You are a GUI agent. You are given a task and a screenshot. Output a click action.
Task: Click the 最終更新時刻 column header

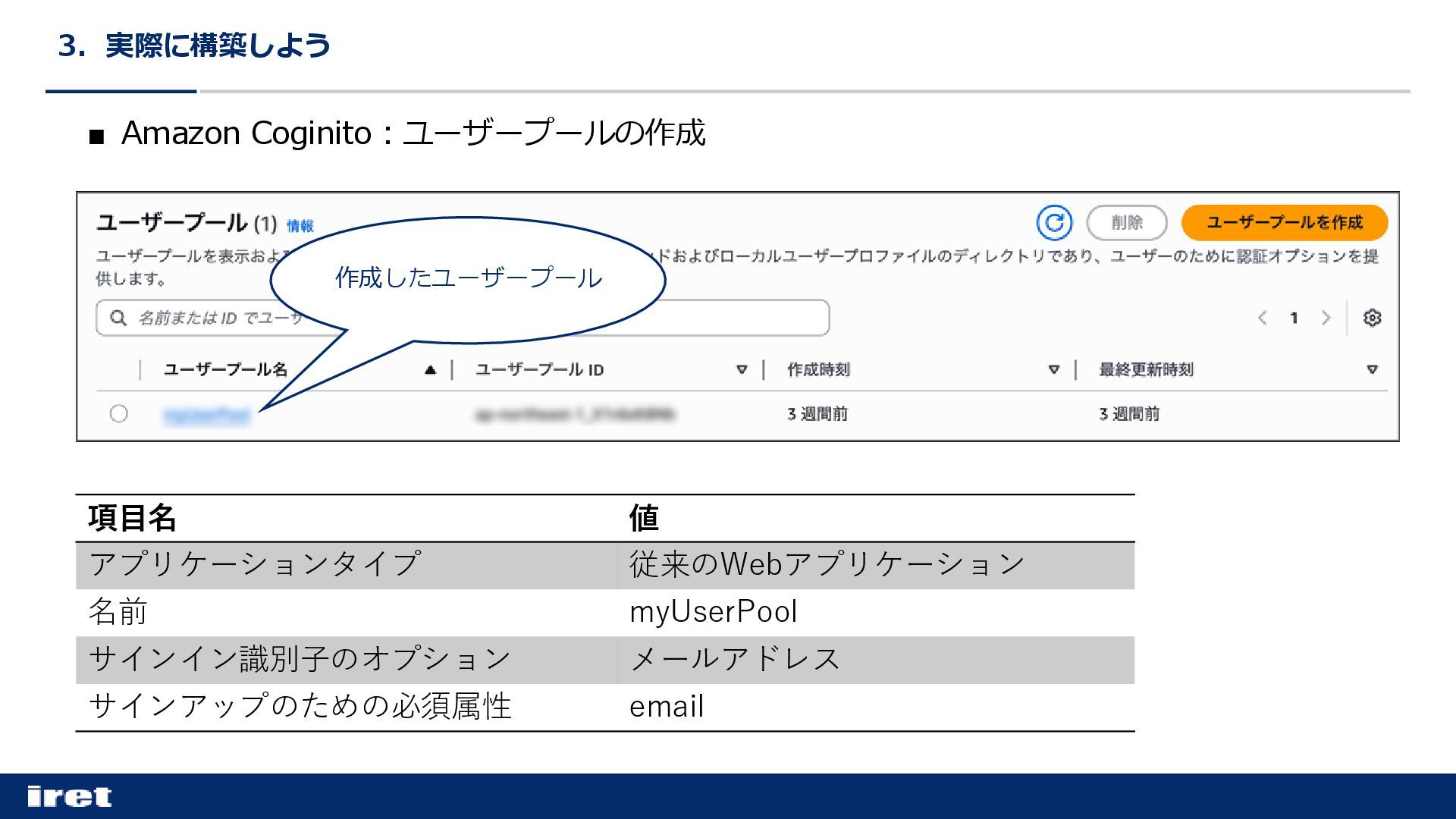[1146, 370]
